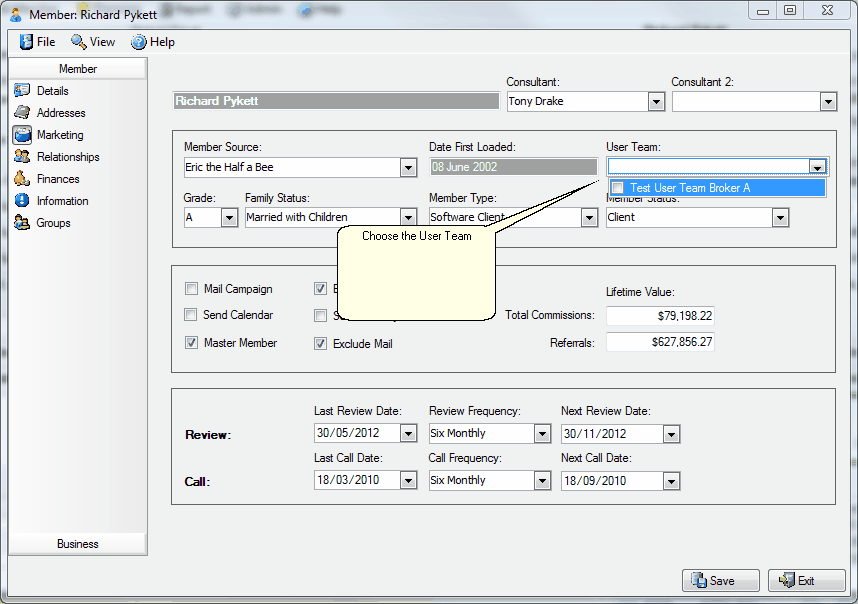The image size is (858, 604).
Task: Open the Member Source dropdown
Action: pyautogui.click(x=408, y=167)
